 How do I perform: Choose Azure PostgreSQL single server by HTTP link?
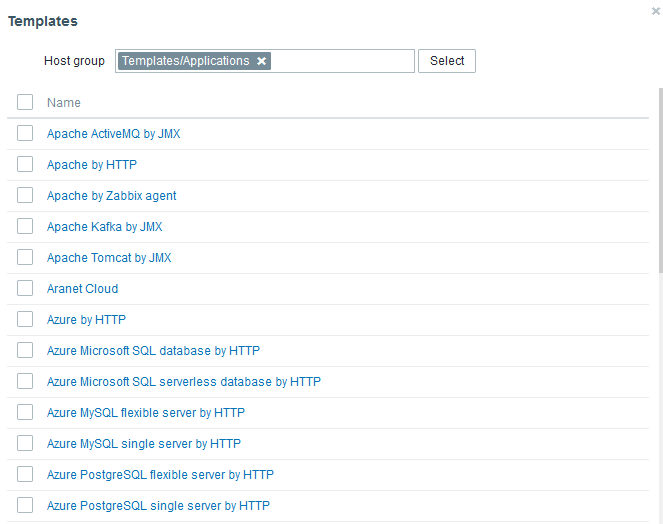pos(158,506)
